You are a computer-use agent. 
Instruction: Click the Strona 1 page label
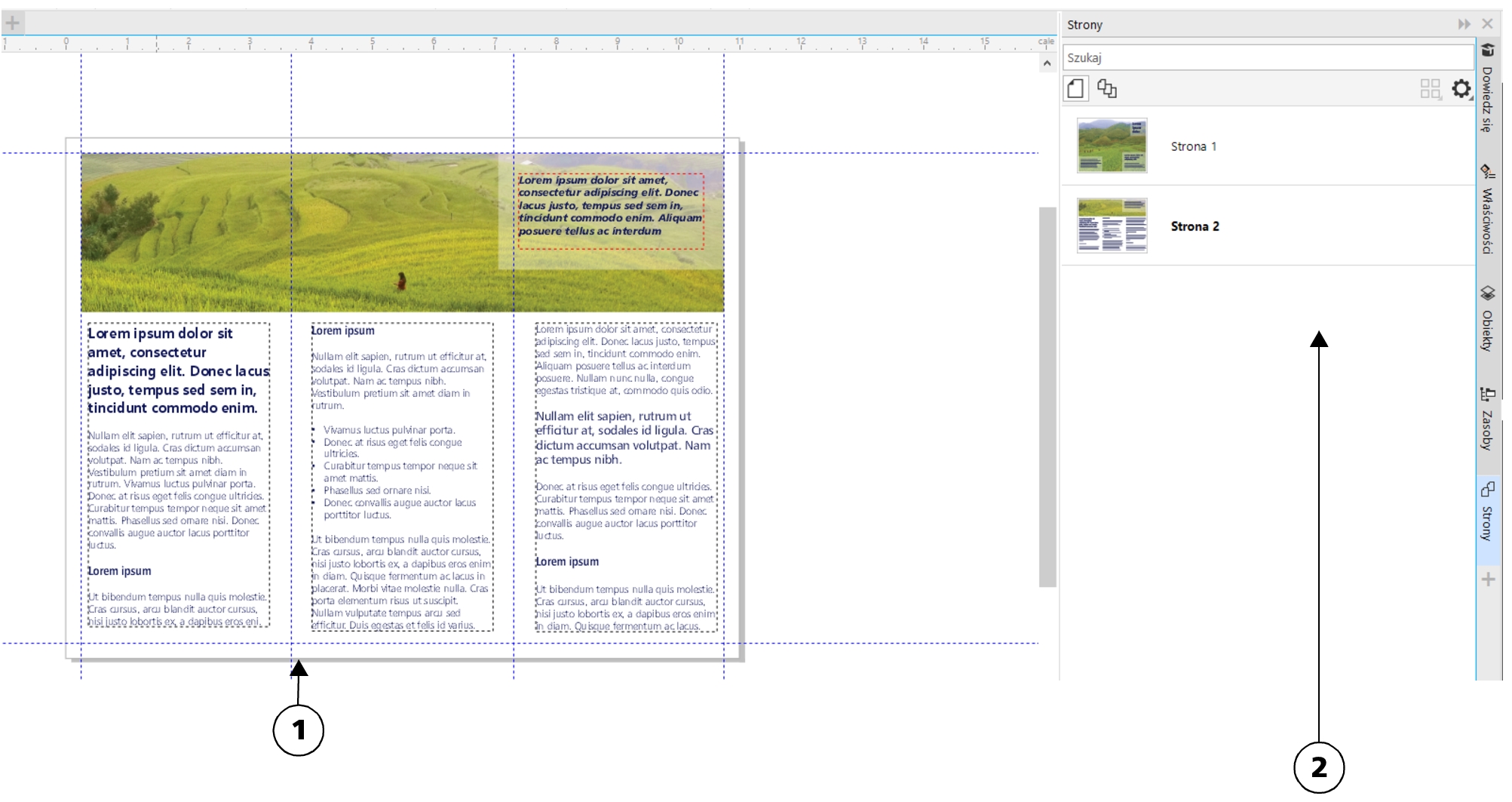tap(1193, 146)
